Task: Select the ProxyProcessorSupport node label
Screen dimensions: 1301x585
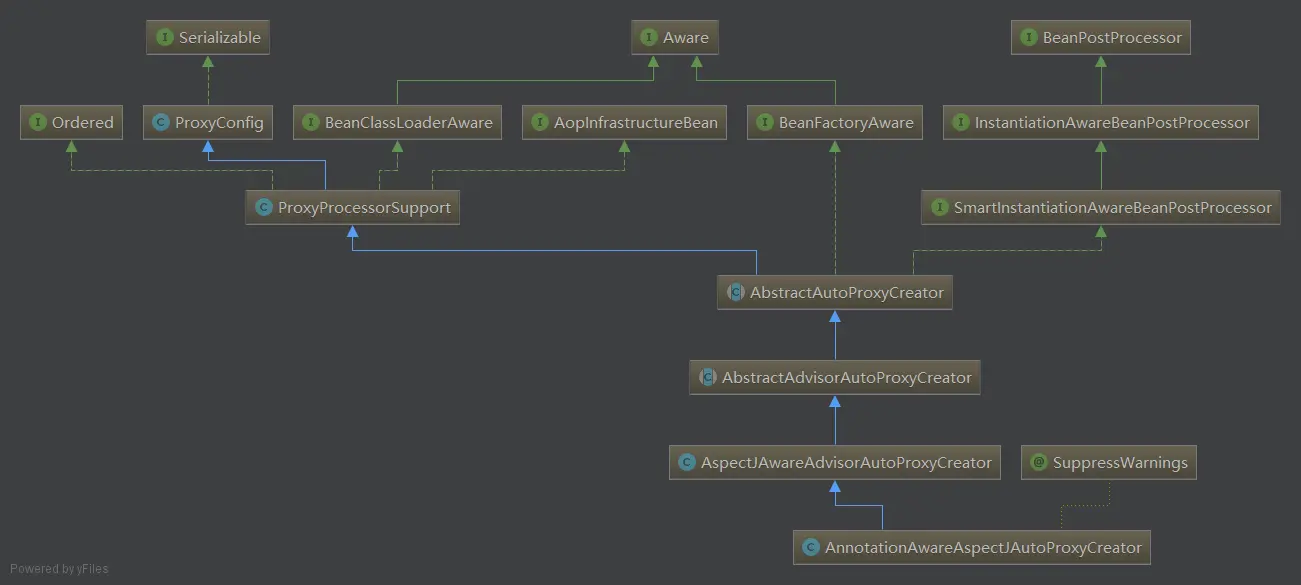Action: click(364, 208)
